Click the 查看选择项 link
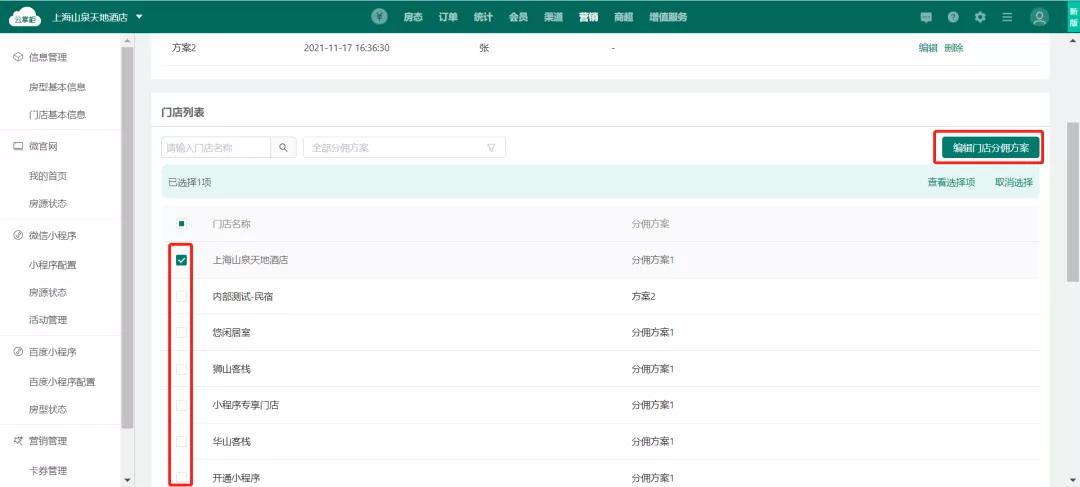Image resolution: width=1080 pixels, height=487 pixels. (951, 183)
